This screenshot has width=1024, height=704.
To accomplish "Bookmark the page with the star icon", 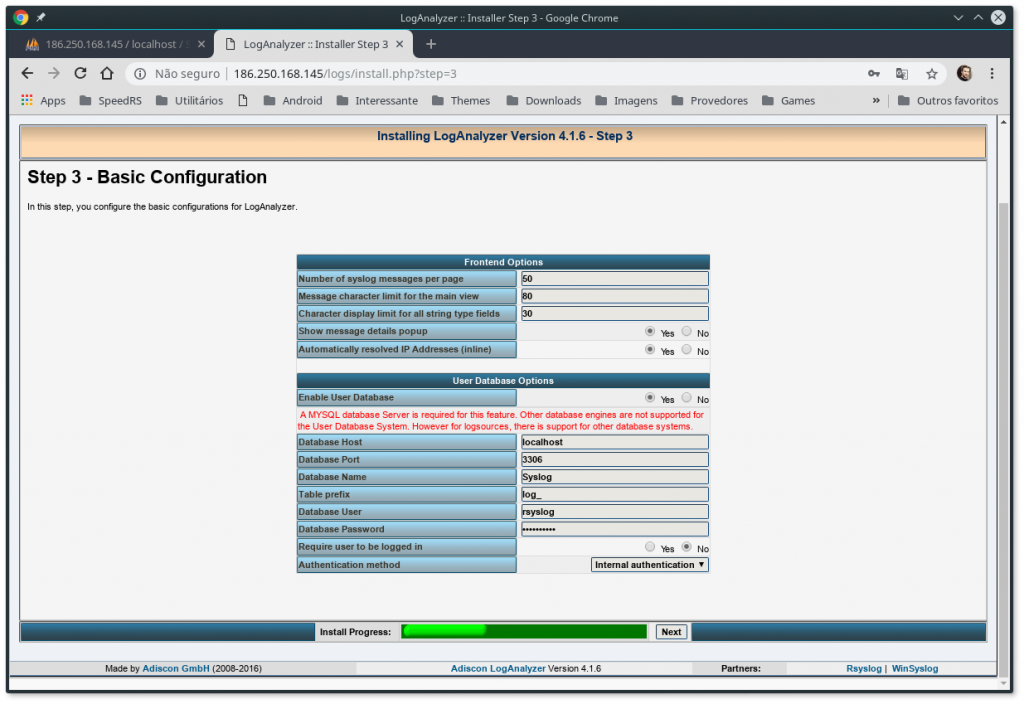I will 931,74.
